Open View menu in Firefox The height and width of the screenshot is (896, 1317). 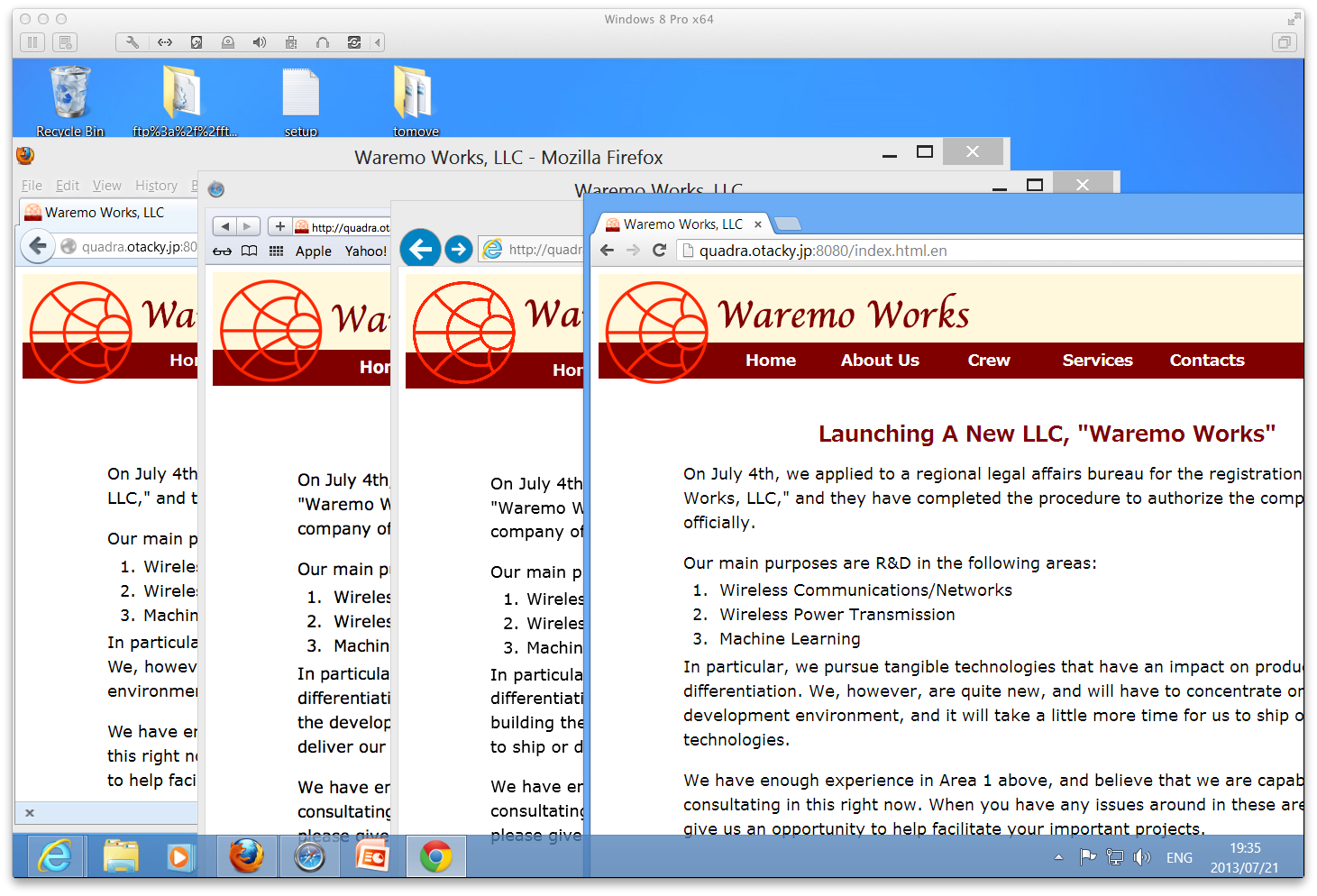click(x=106, y=186)
